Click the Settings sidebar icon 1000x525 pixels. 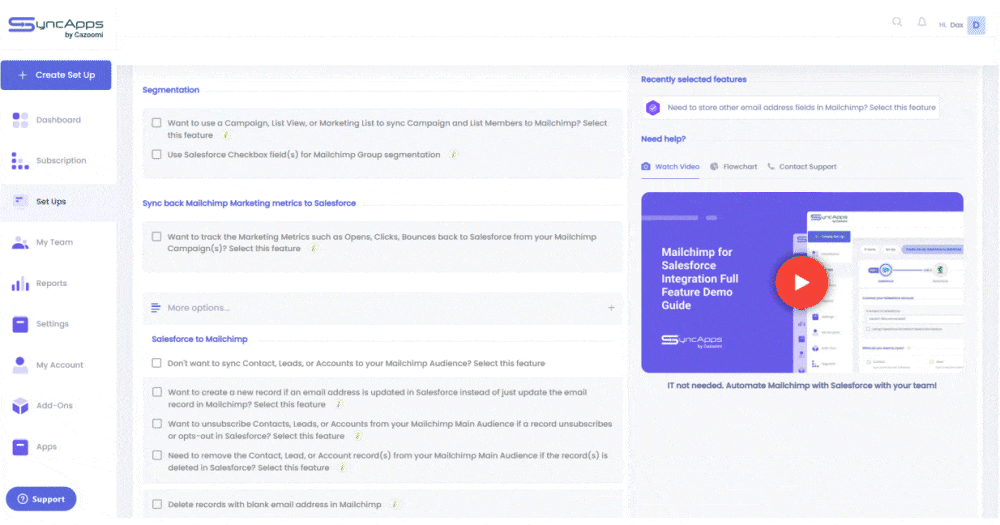20,324
